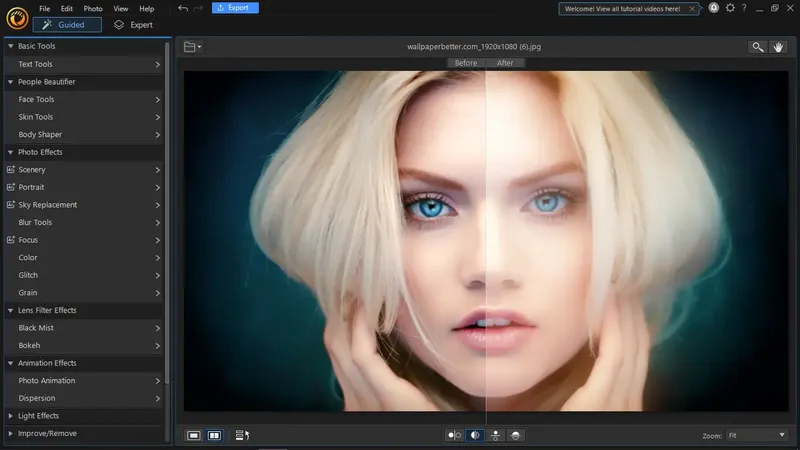This screenshot has height=450, width=800.
Task: Toggle split before/after comparison mode
Action: [475, 435]
